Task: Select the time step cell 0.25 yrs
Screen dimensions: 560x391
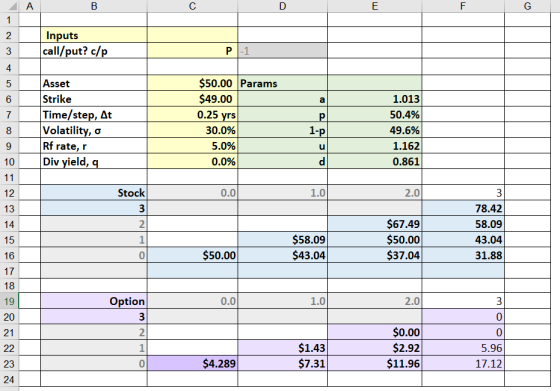Action: (x=192, y=115)
